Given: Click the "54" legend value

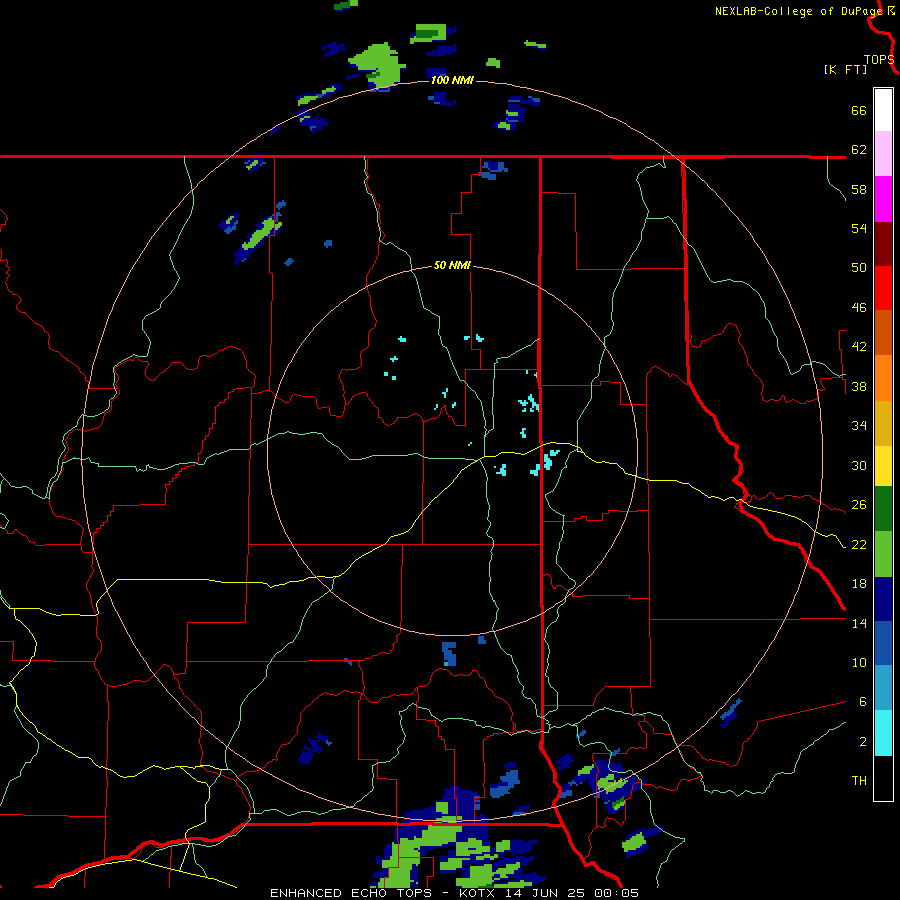Looking at the screenshot, I should pyautogui.click(x=859, y=228).
